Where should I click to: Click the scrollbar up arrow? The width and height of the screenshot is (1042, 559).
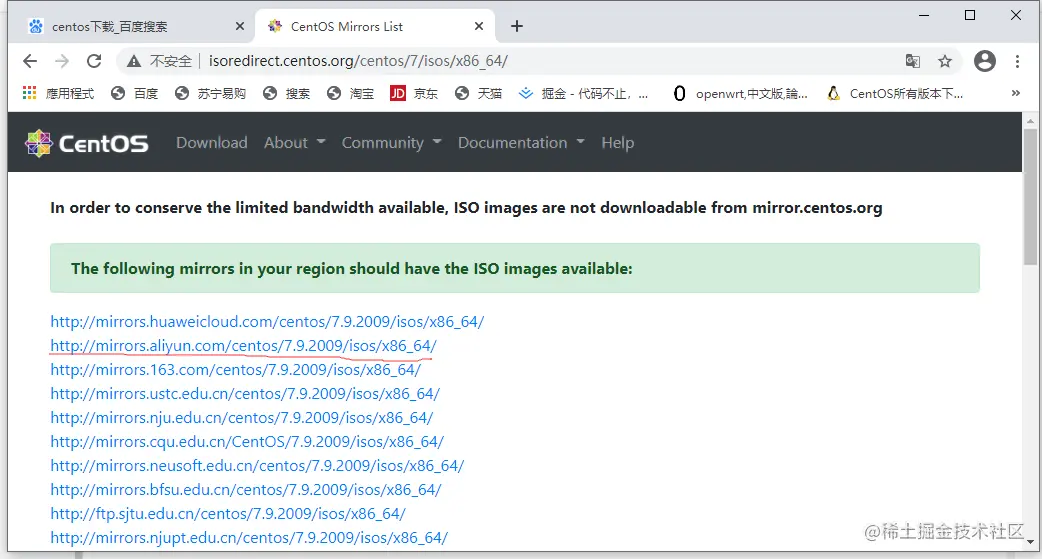click(1030, 121)
